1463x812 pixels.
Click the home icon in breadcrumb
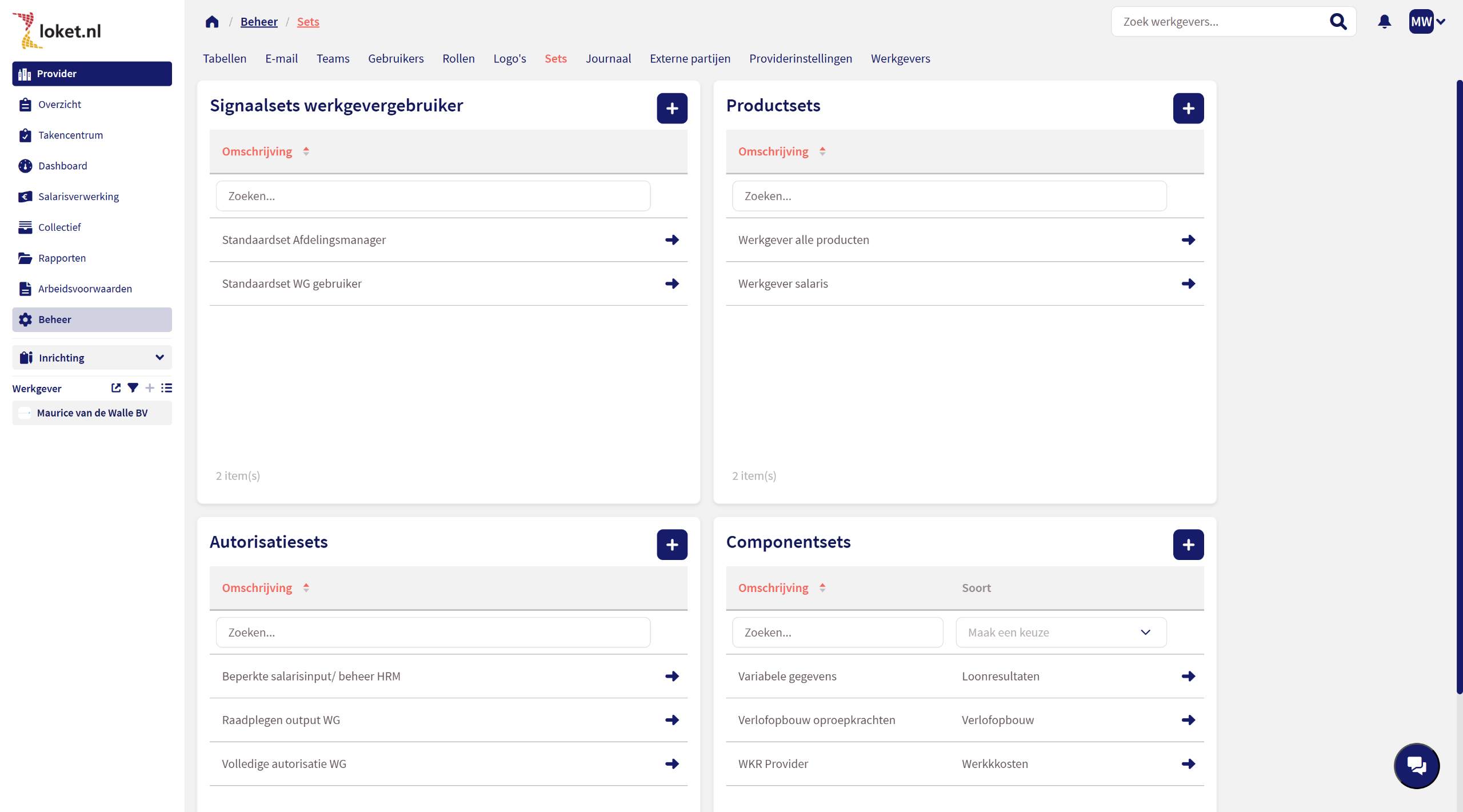point(212,22)
